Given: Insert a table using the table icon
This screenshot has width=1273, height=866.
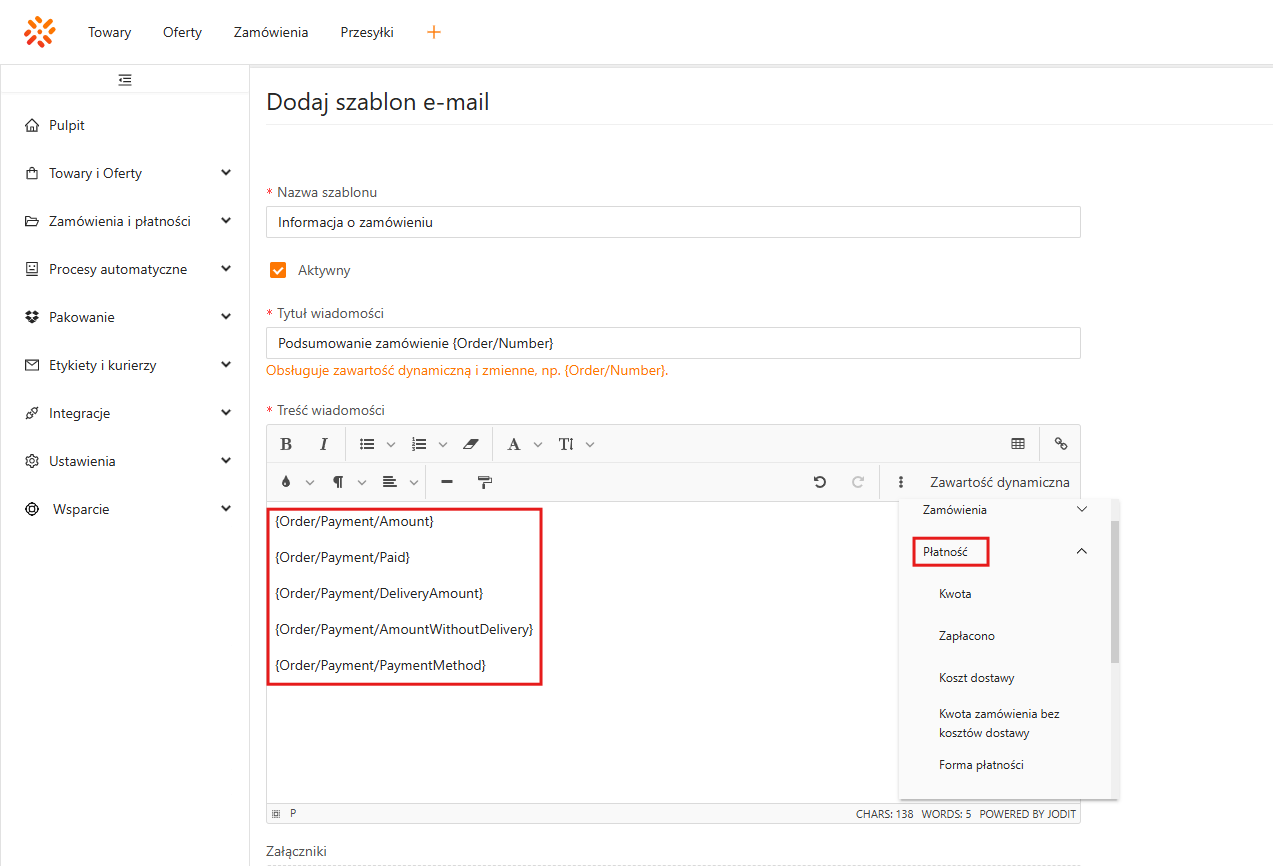Looking at the screenshot, I should 1018,444.
